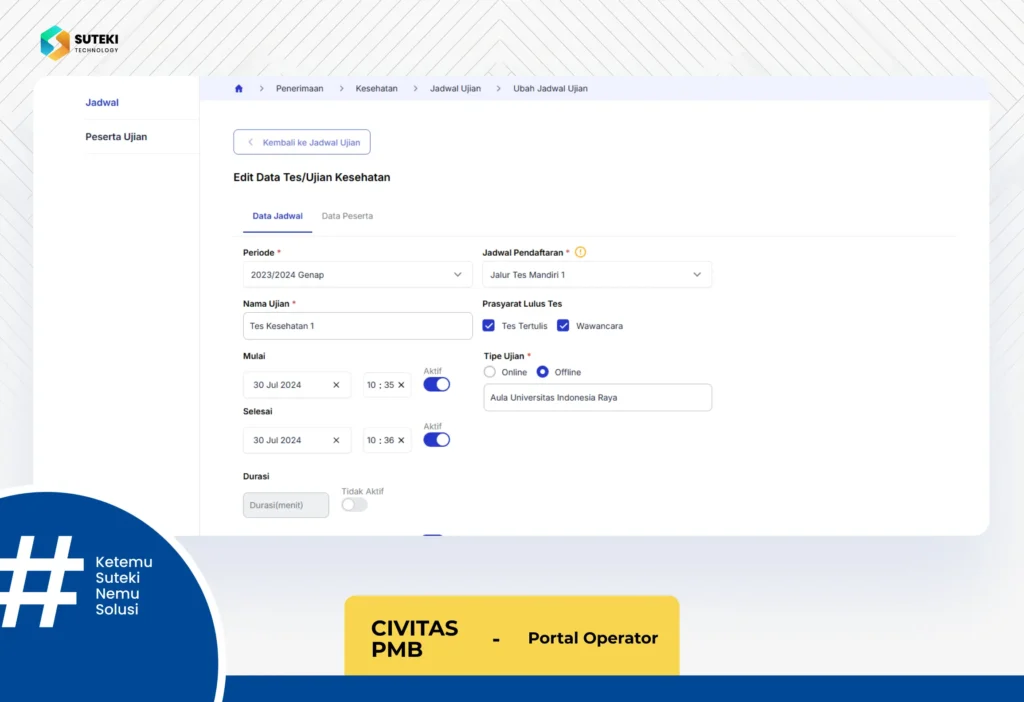
Task: Open Peserta Ujian in the sidebar
Action: click(x=116, y=137)
